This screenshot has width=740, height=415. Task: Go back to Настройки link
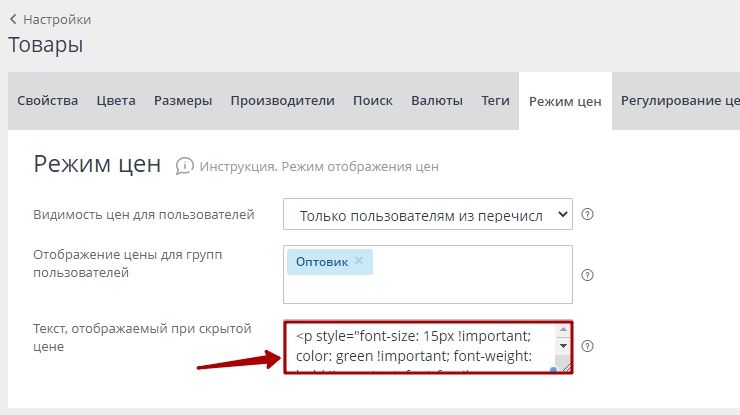click(x=56, y=19)
